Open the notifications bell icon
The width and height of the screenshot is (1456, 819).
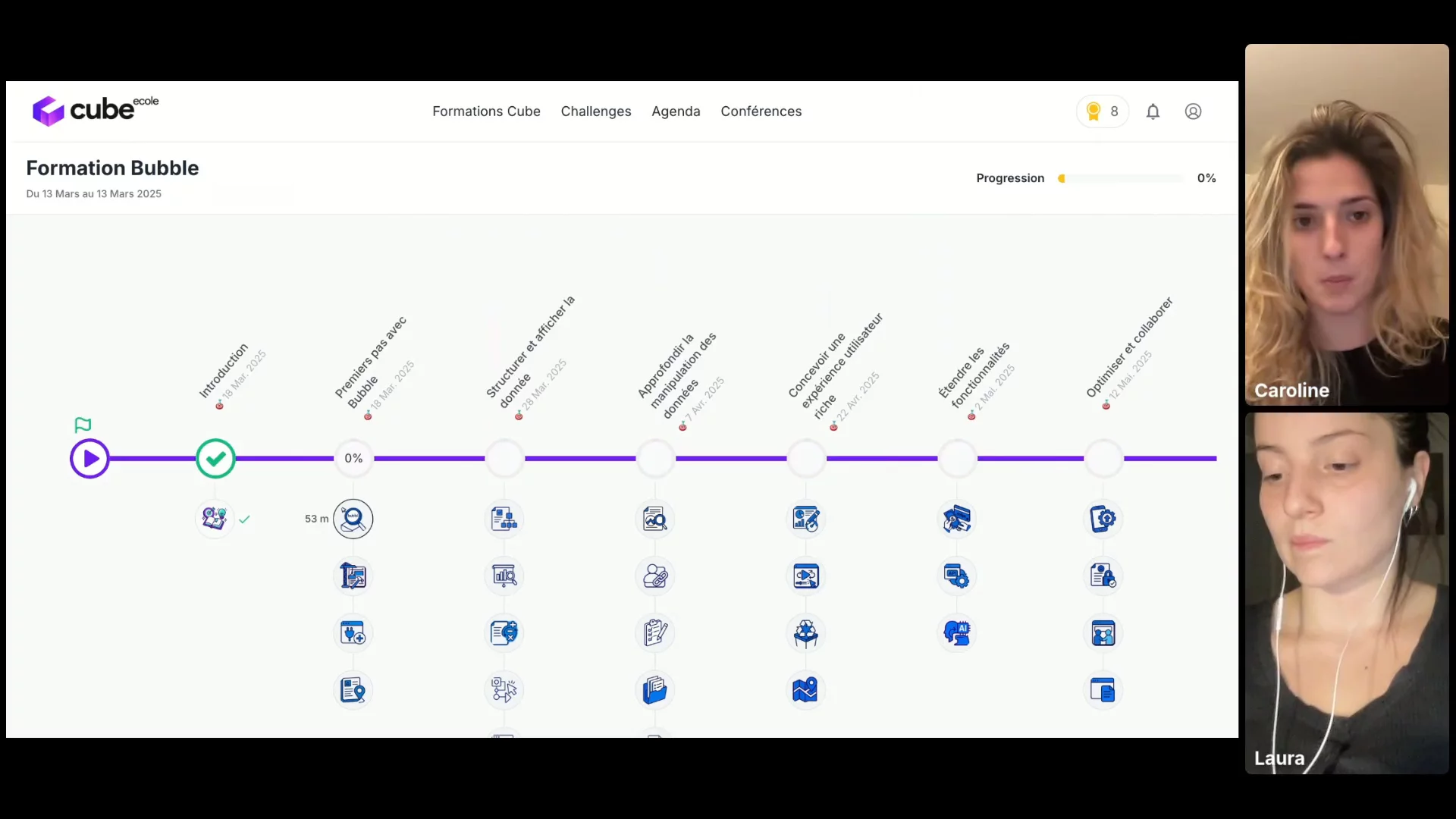point(1153,111)
